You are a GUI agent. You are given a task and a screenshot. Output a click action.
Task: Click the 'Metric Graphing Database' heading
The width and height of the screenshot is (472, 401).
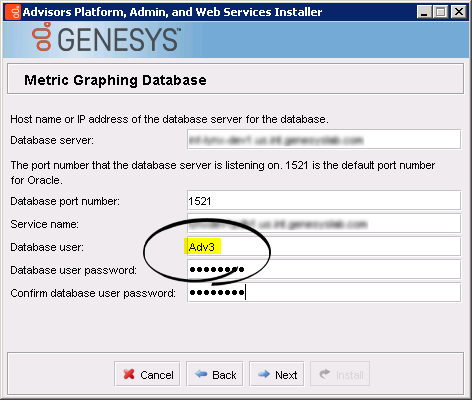pos(115,80)
